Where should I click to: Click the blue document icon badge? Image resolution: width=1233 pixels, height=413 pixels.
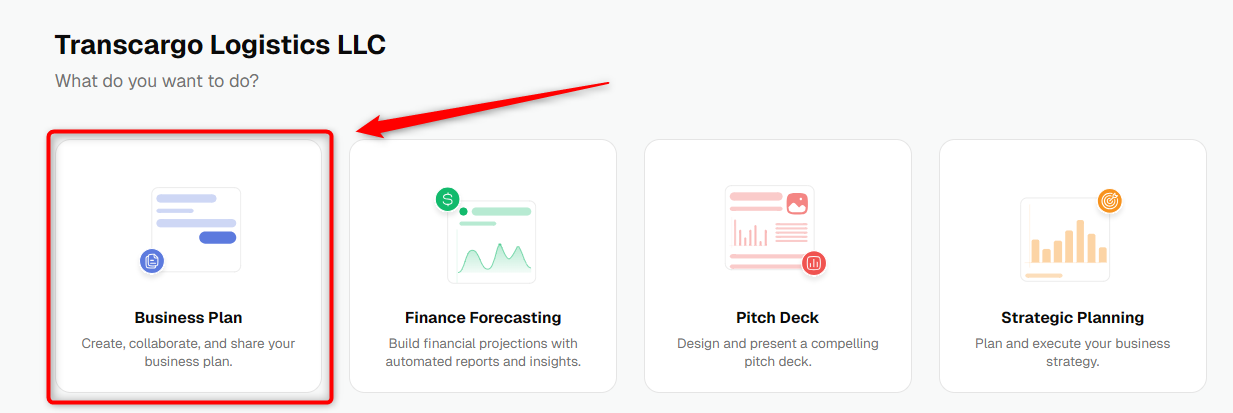152,262
